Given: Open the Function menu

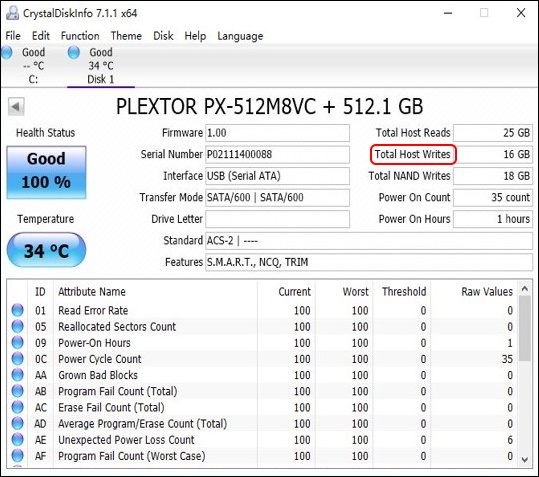Looking at the screenshot, I should click(x=80, y=36).
